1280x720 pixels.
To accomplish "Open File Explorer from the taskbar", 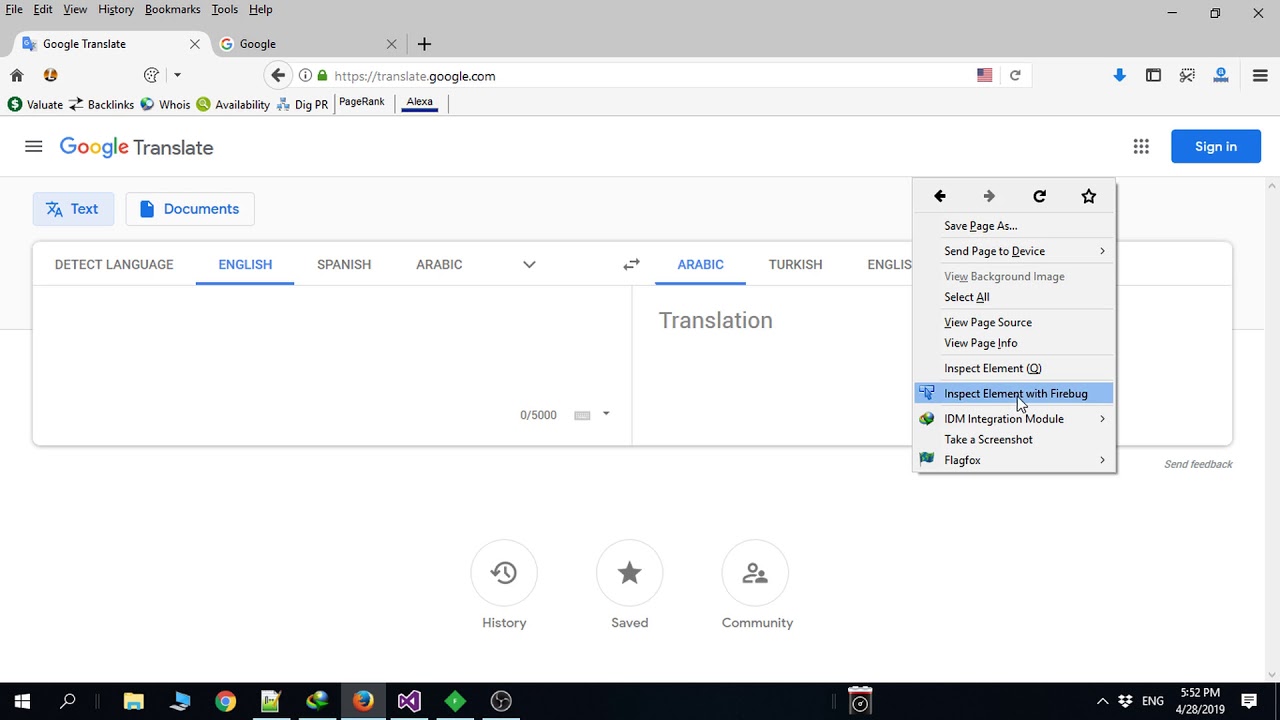I will [x=133, y=701].
